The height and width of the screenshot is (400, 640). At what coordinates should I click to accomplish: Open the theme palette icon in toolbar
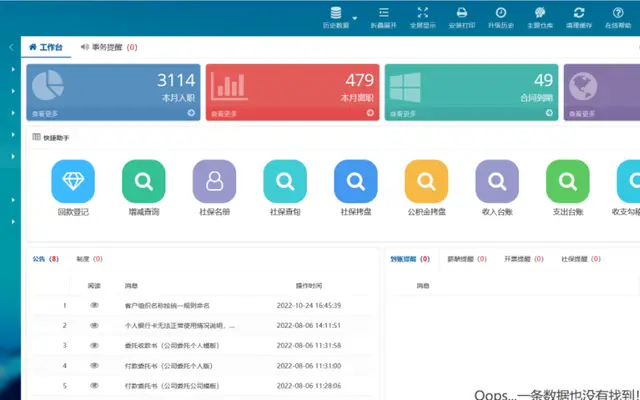pos(540,13)
